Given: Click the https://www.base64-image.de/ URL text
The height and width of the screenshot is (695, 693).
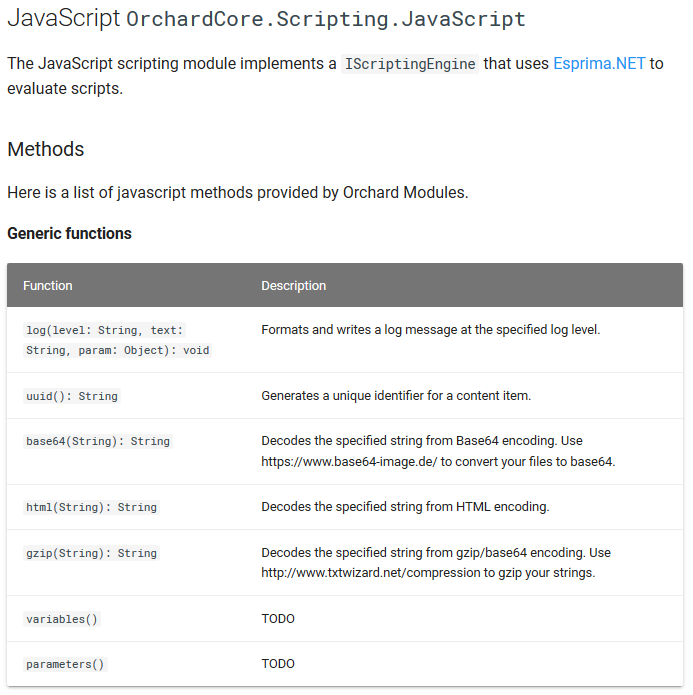Looking at the screenshot, I should pyautogui.click(x=349, y=461).
